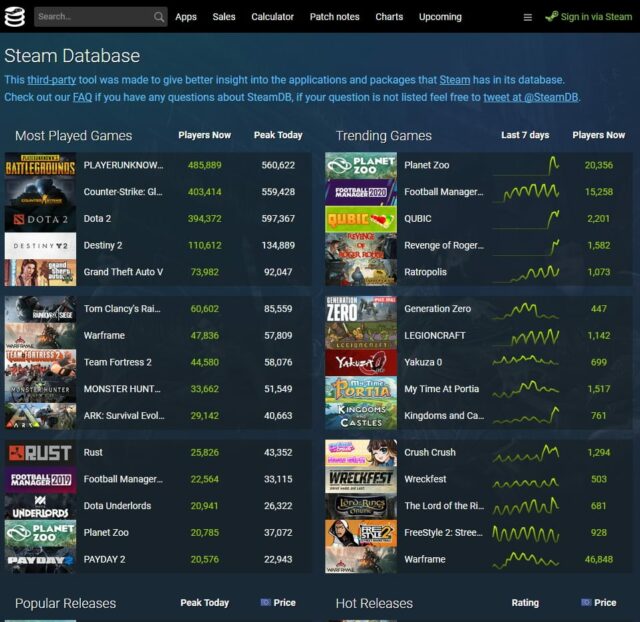Select the Planet Zoo trending thumbnail

point(360,166)
